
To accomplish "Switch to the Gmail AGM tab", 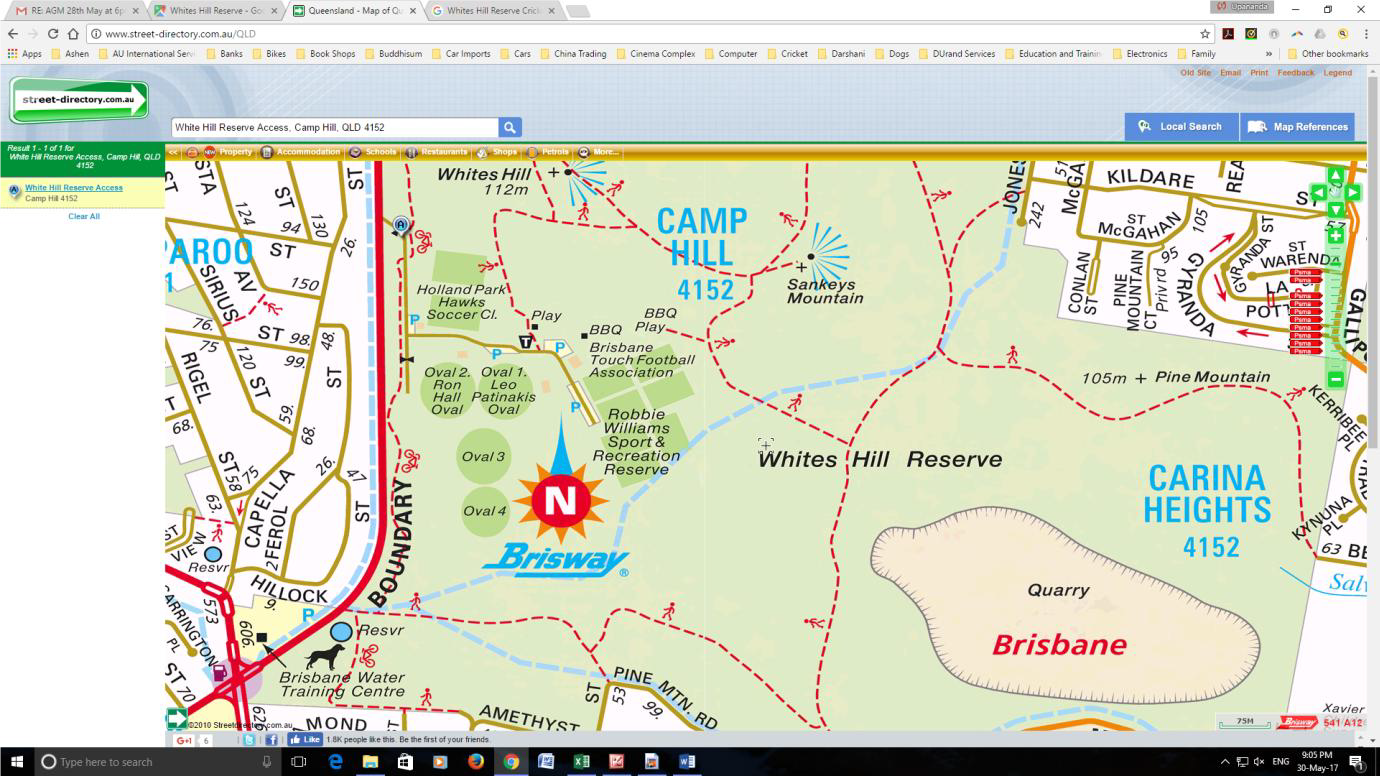I will click(77, 11).
